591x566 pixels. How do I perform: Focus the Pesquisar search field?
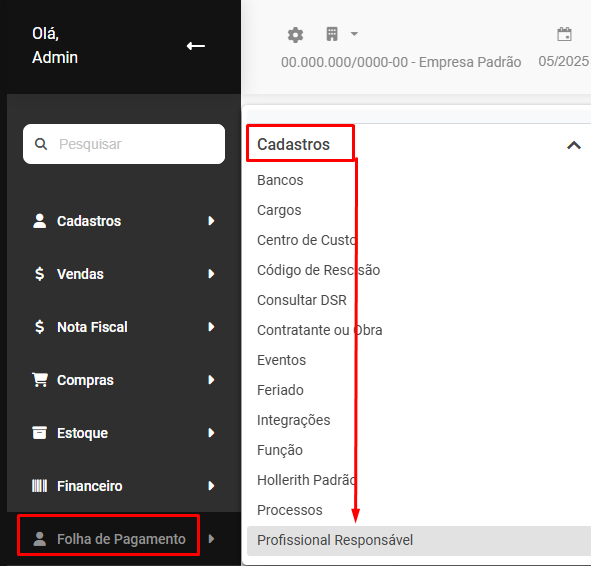124,144
